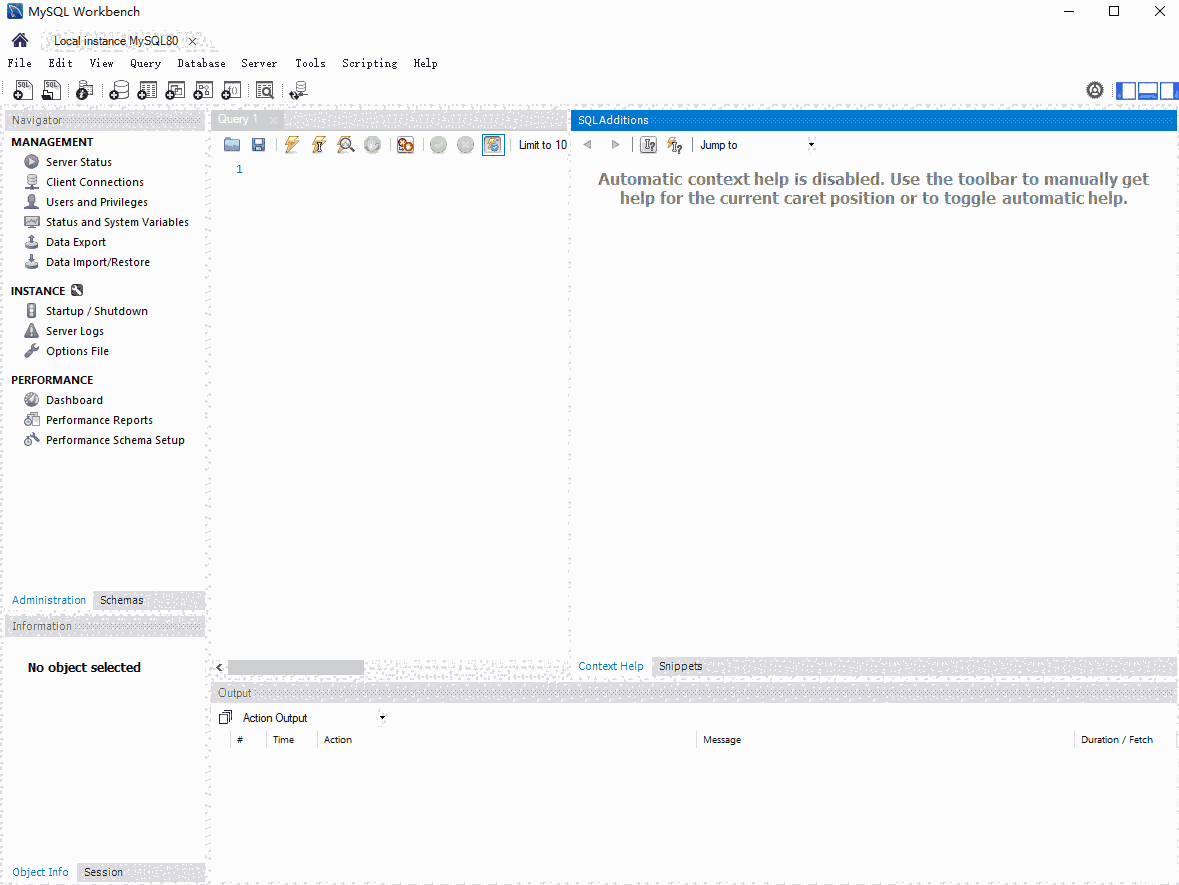Toggle auto-commit mode button in query toolbar
The width and height of the screenshot is (1179, 885).
[x=493, y=145]
